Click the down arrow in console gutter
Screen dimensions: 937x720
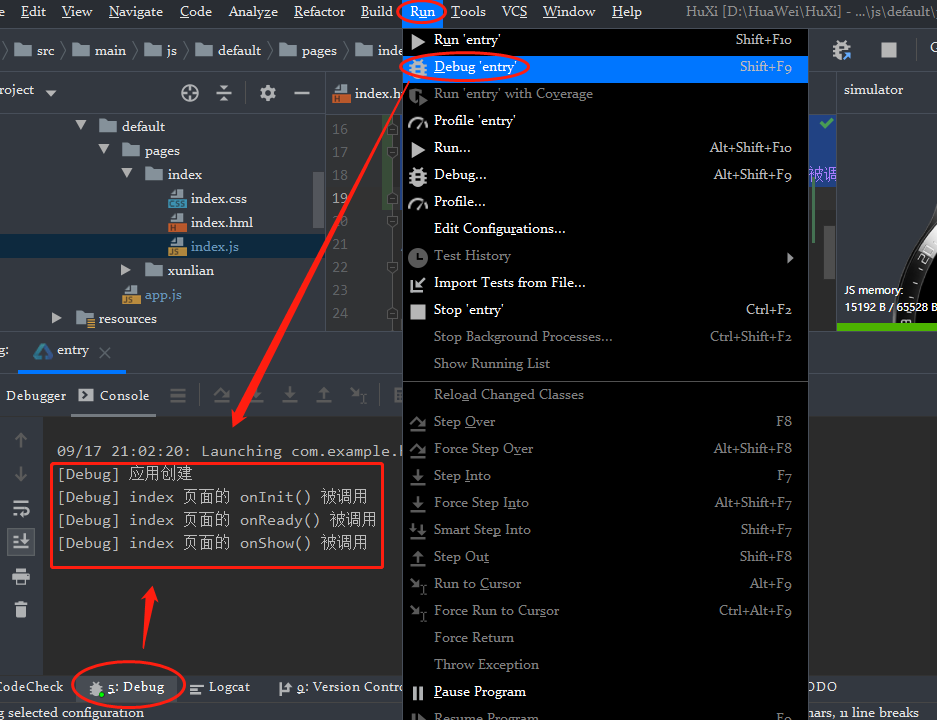(x=21, y=474)
